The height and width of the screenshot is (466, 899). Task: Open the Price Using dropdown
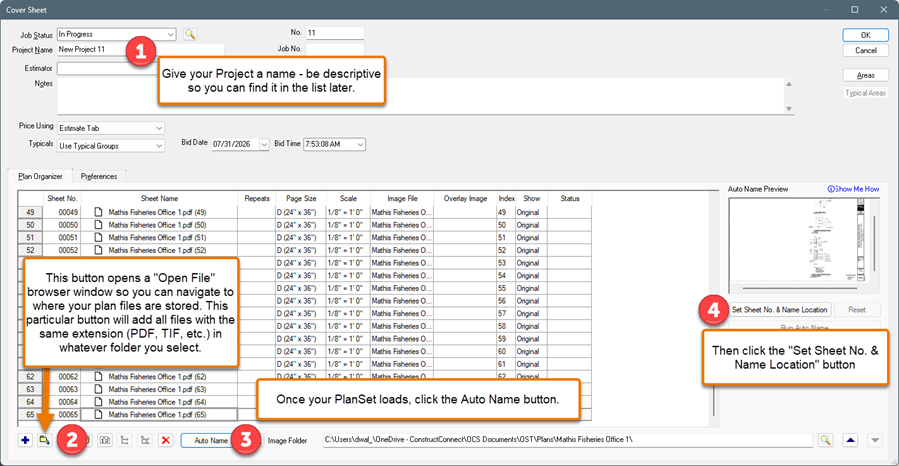click(x=159, y=128)
